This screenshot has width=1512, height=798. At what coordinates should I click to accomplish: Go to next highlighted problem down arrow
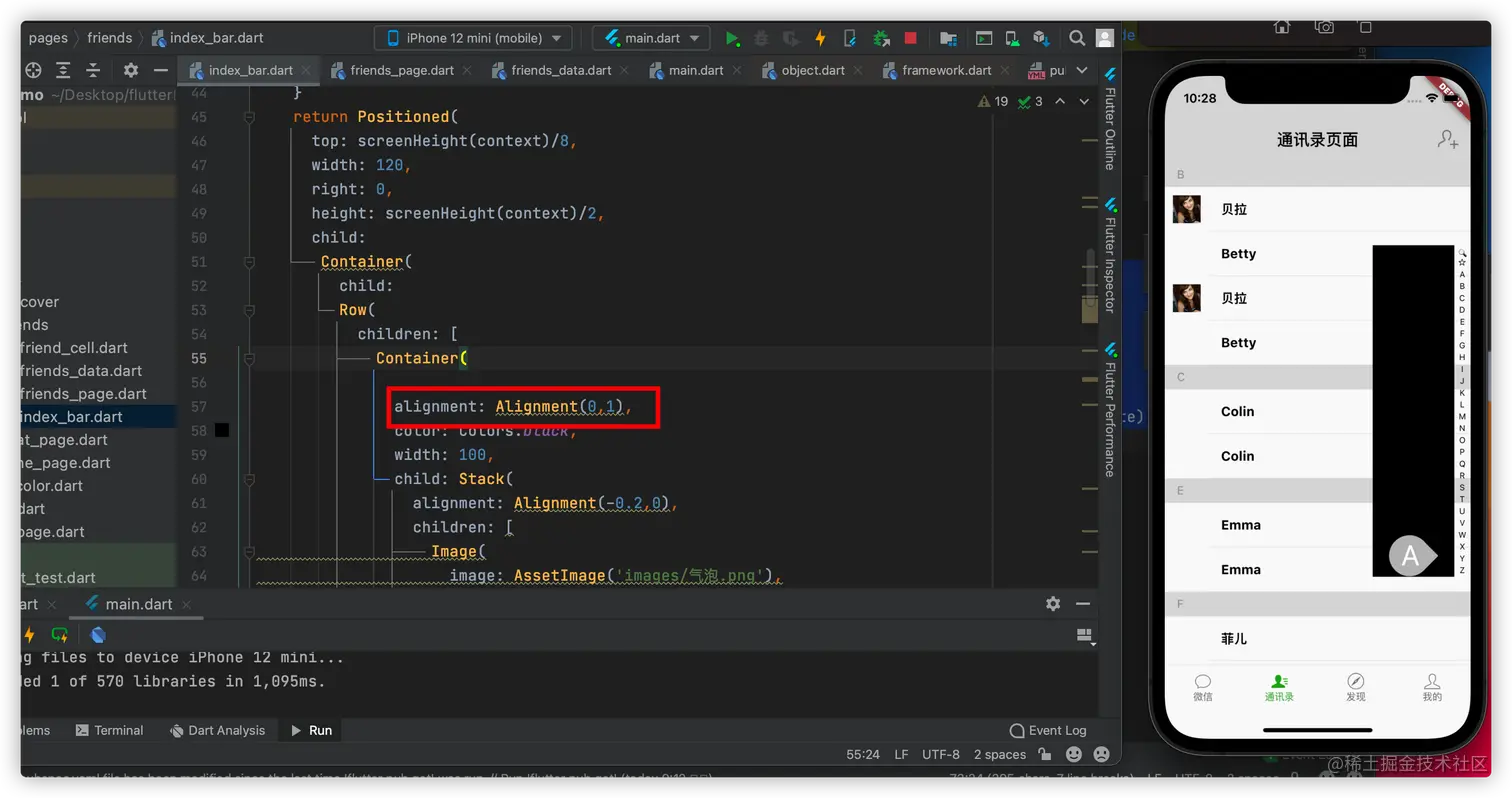[x=1084, y=101]
